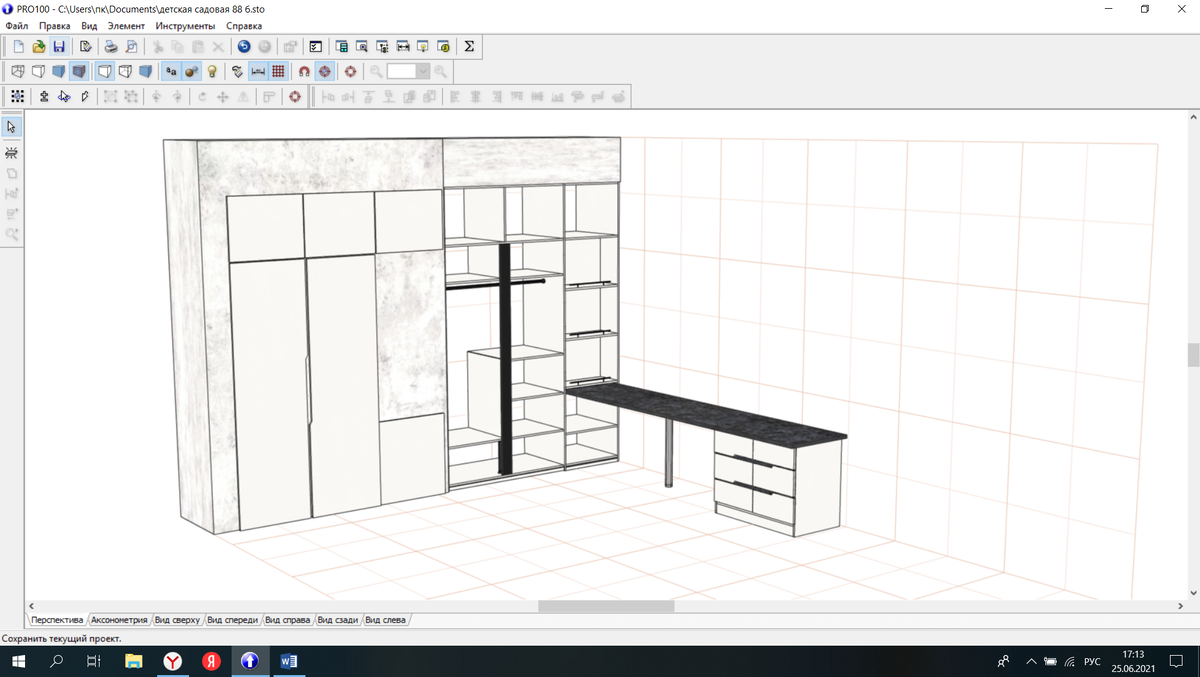Click the horizontal scrollbar right arrow
This screenshot has height=677, width=1200.
[x=1181, y=606]
